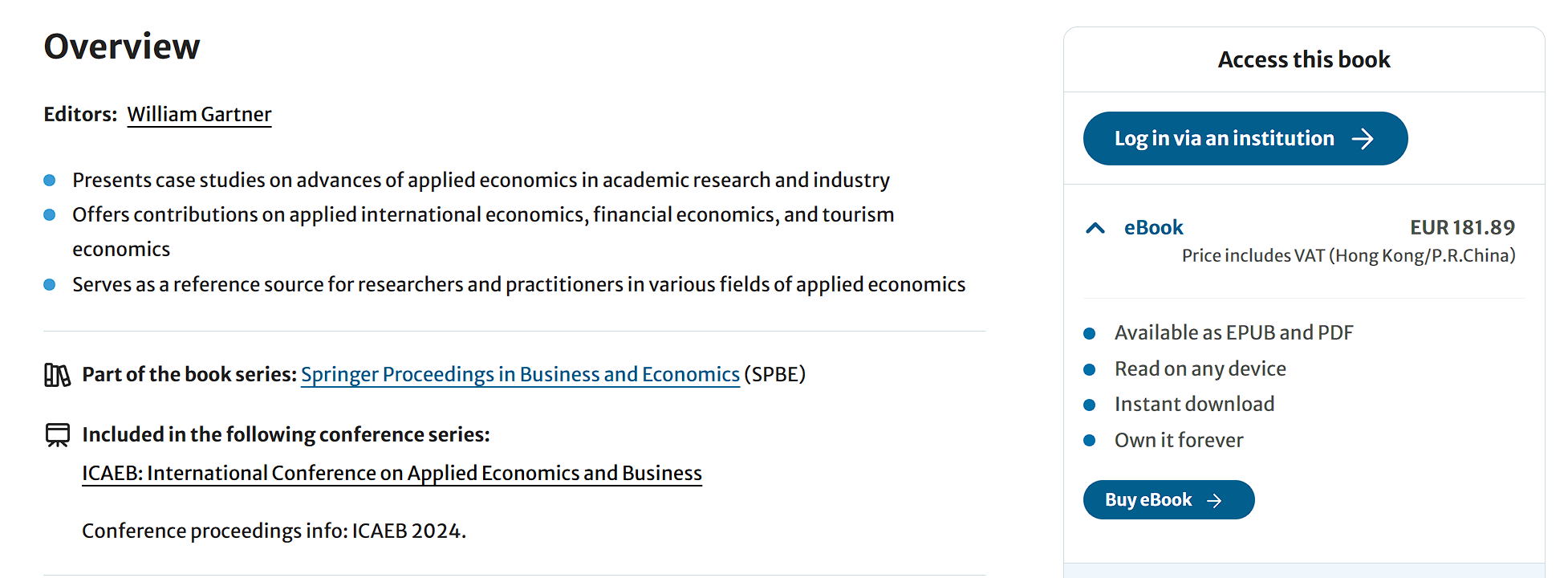Viewport: 1568px width, 578px height.
Task: Click the Read on any device item
Action: [x=1200, y=369]
